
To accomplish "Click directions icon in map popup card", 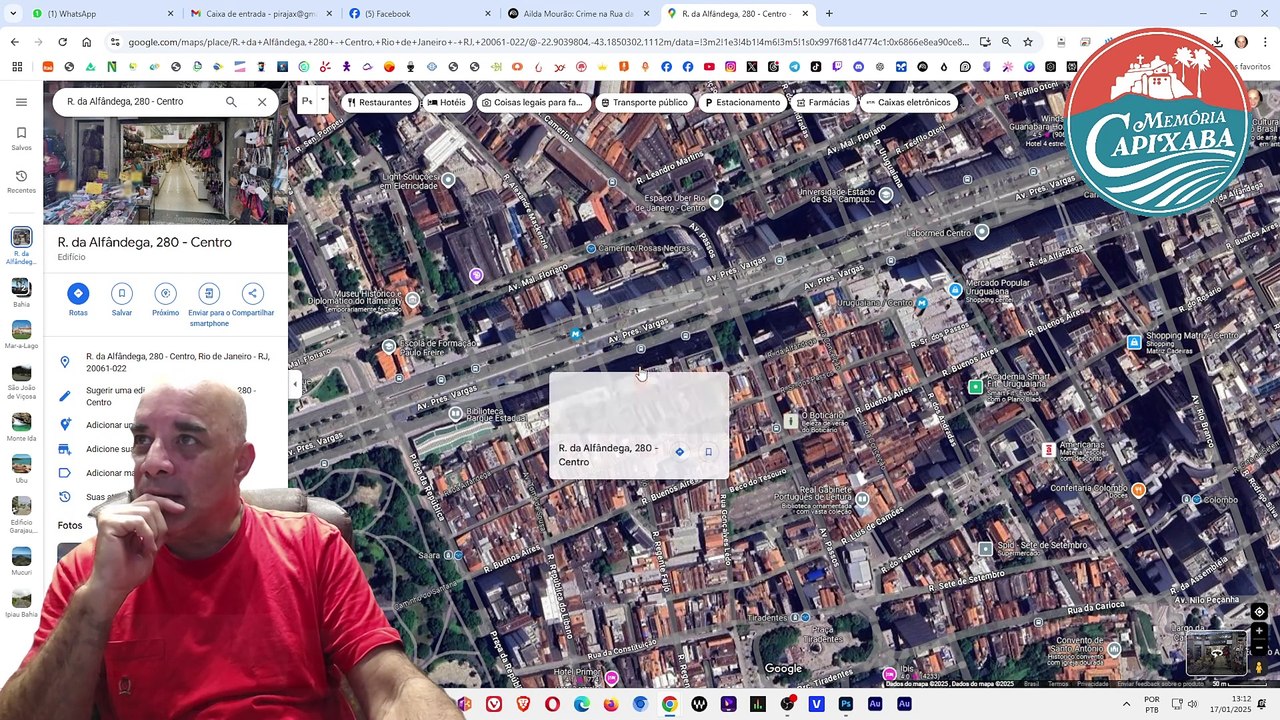I will [679, 452].
